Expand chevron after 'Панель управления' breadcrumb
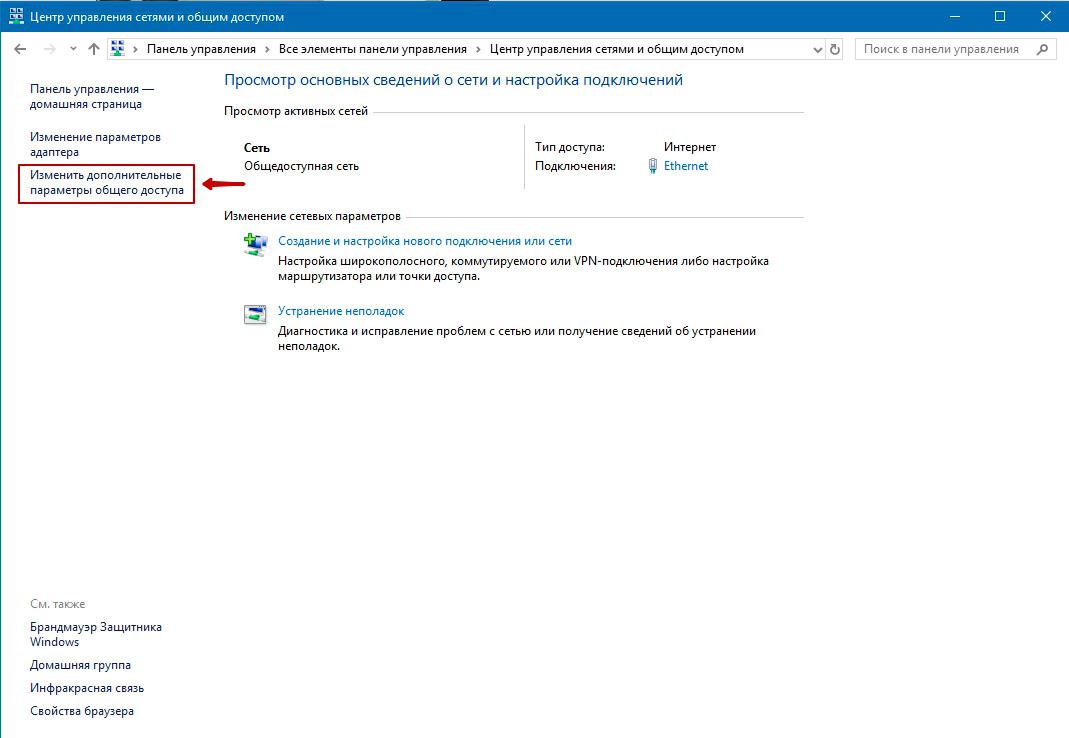The image size is (1069, 738). tap(267, 49)
